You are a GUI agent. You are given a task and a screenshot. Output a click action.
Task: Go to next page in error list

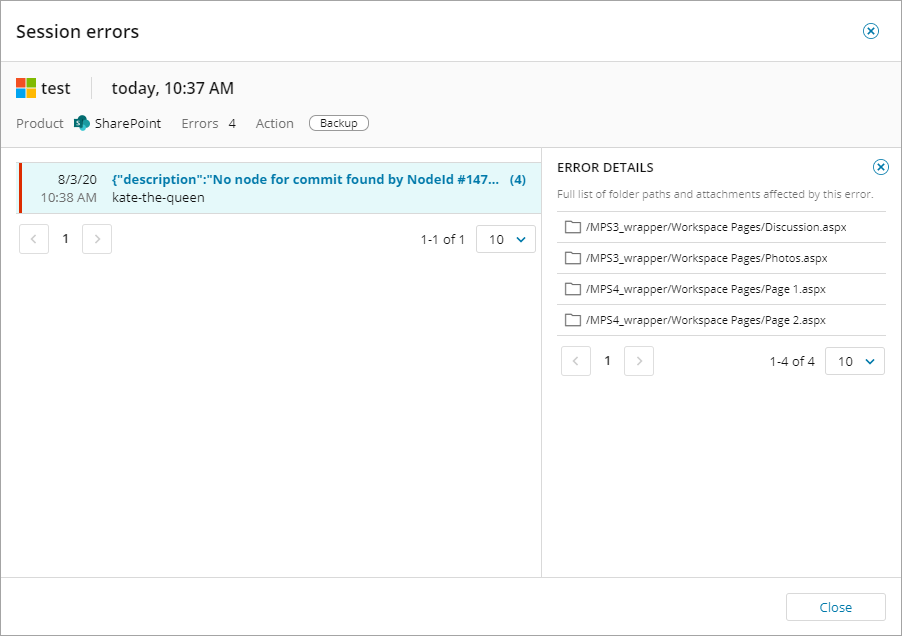97,239
